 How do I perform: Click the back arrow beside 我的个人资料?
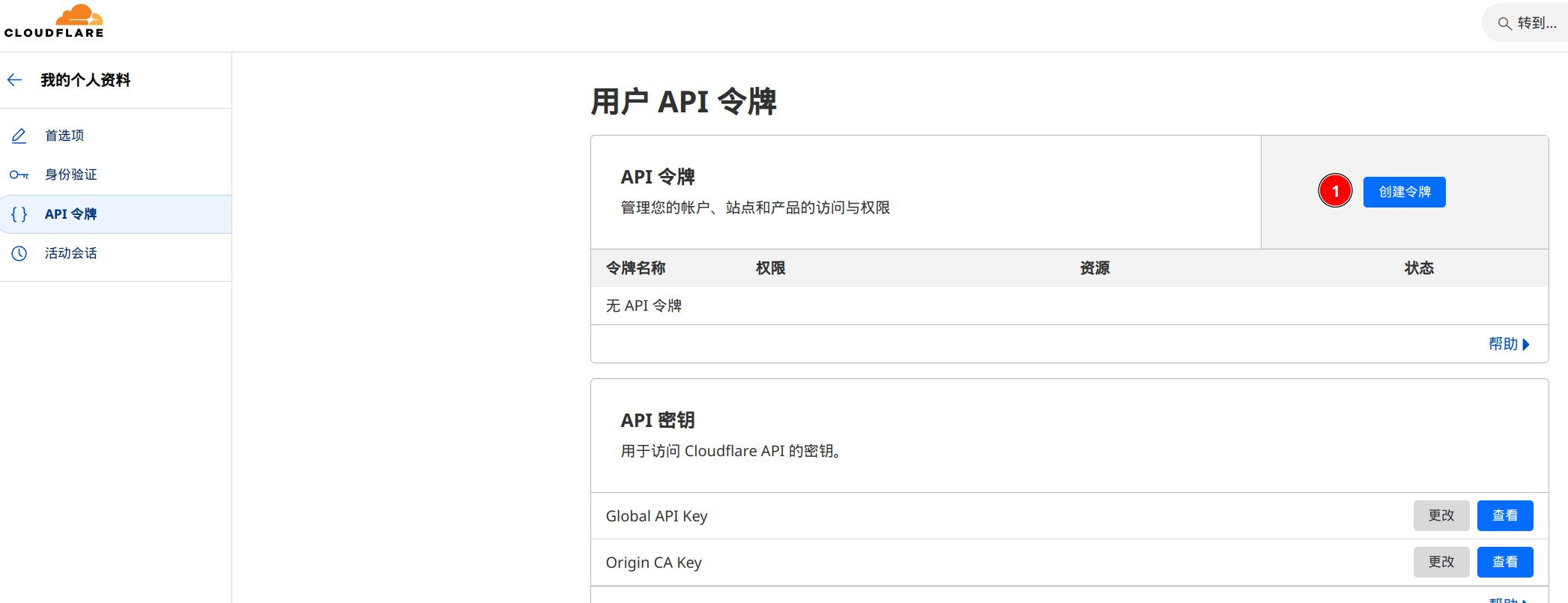15,80
